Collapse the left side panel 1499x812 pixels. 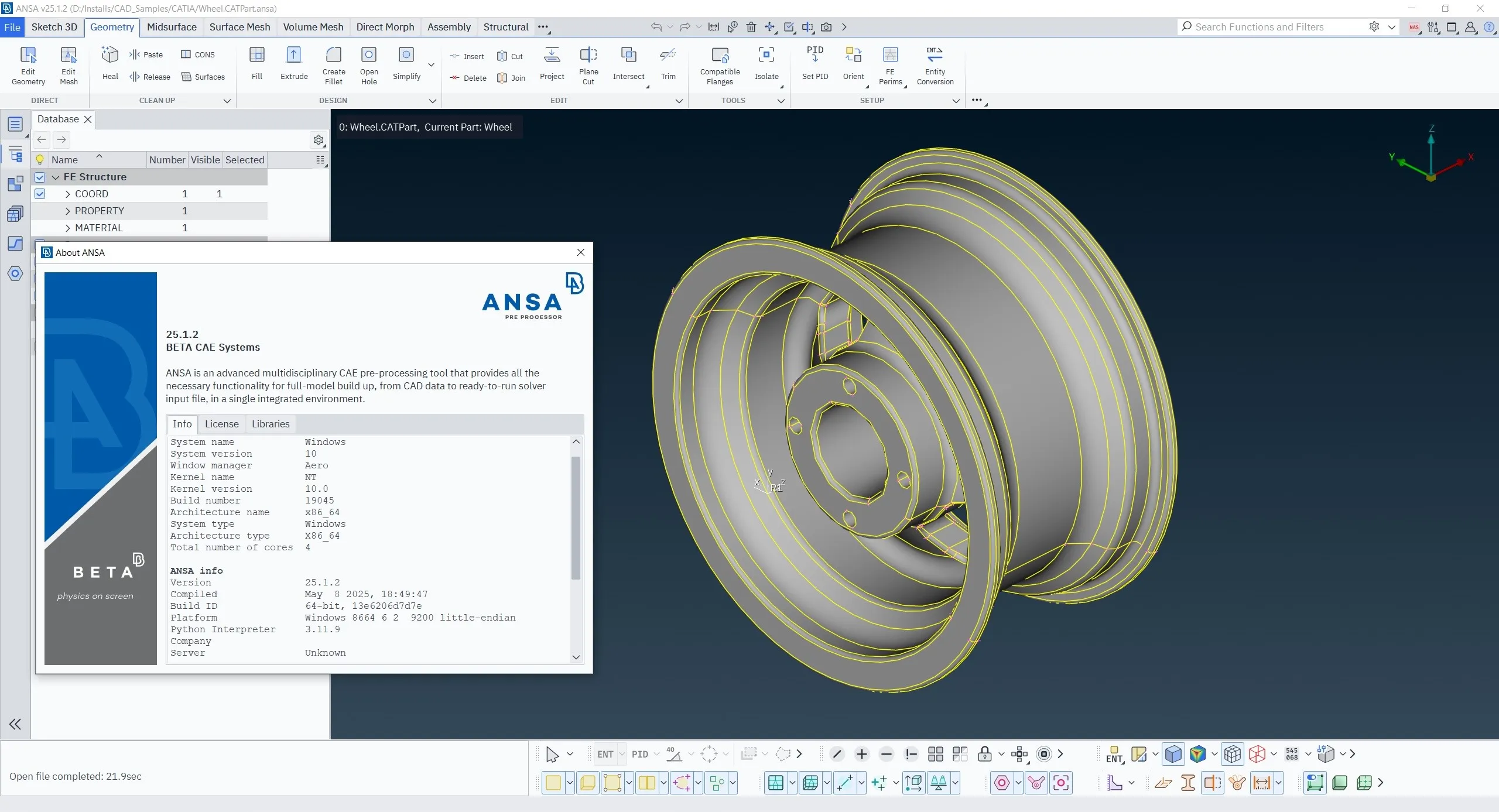[15, 724]
